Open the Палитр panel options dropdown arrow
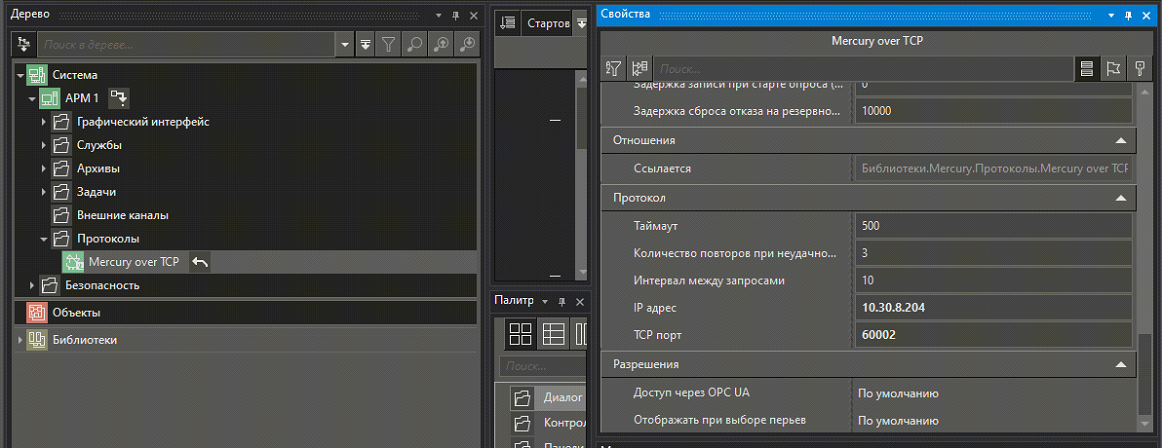 pyautogui.click(x=545, y=301)
